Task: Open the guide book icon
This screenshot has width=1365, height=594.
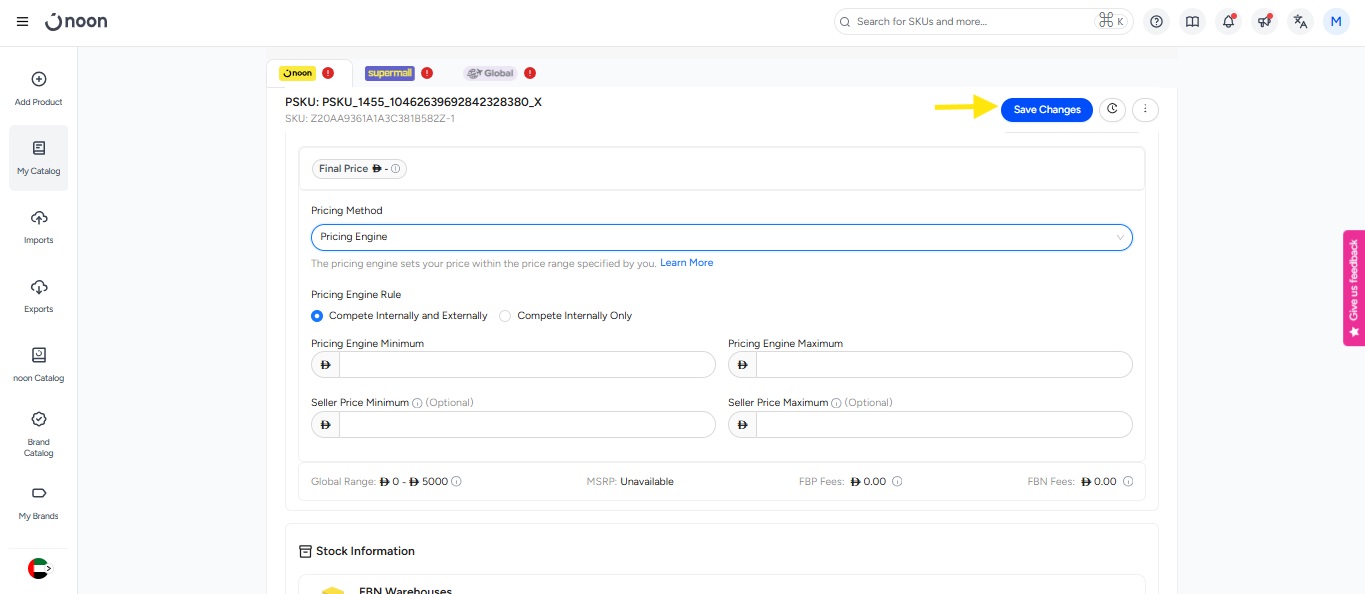Action: tap(1192, 21)
